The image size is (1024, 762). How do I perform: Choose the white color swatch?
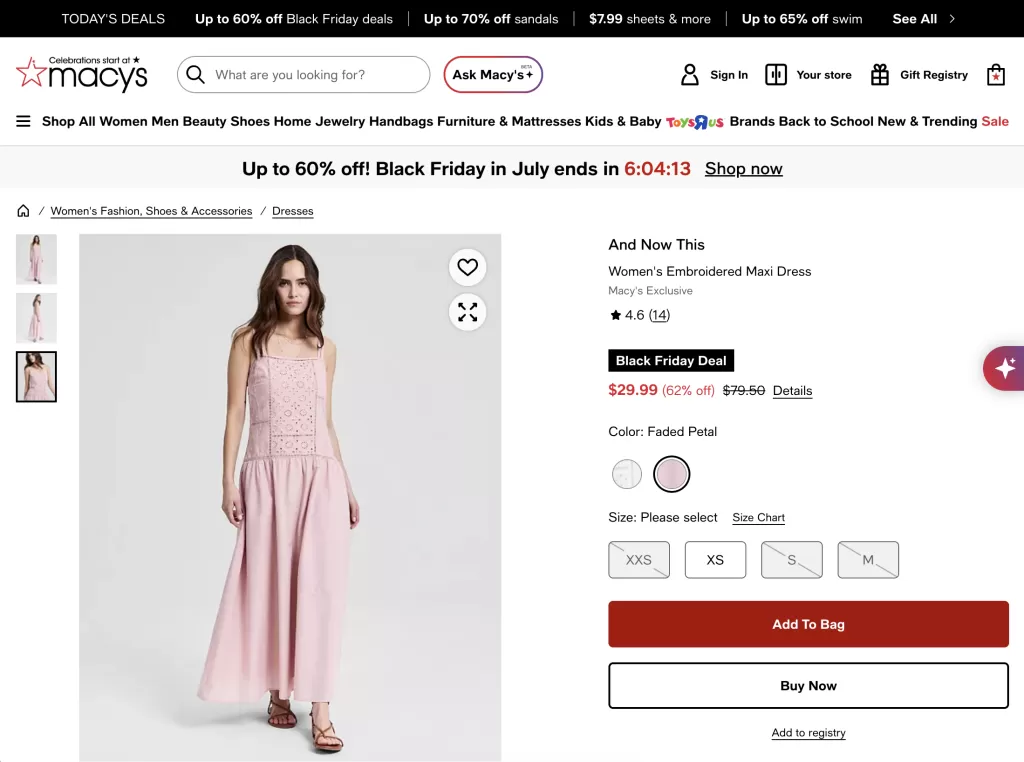pyautogui.click(x=626, y=474)
